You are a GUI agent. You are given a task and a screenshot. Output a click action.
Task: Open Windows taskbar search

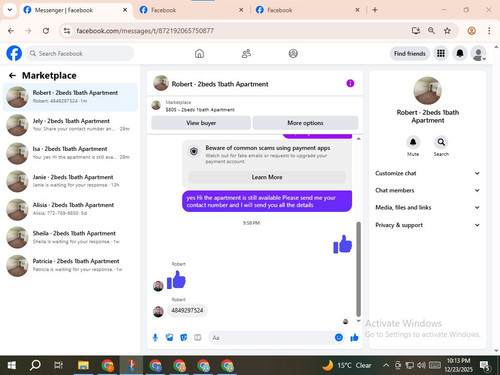click(x=35, y=365)
